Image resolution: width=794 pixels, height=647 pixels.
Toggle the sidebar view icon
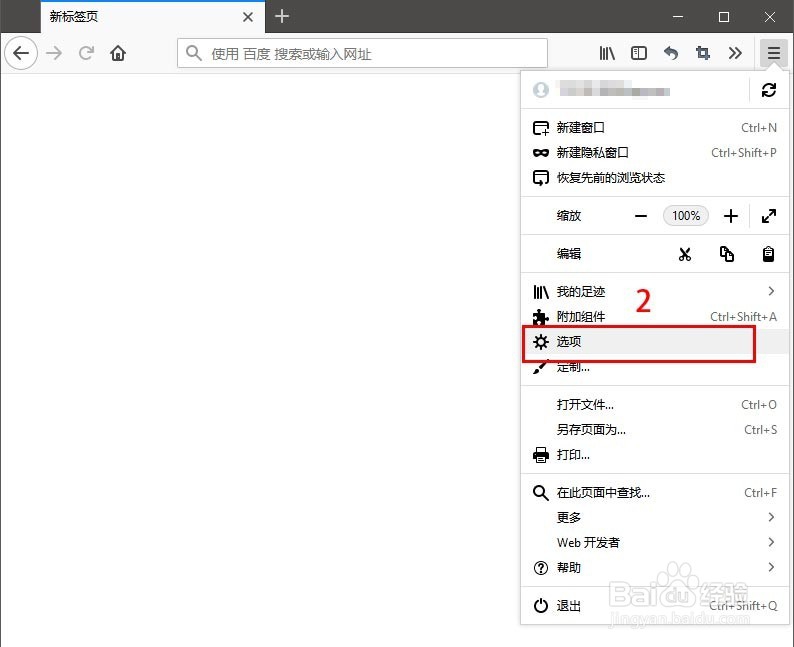click(639, 53)
